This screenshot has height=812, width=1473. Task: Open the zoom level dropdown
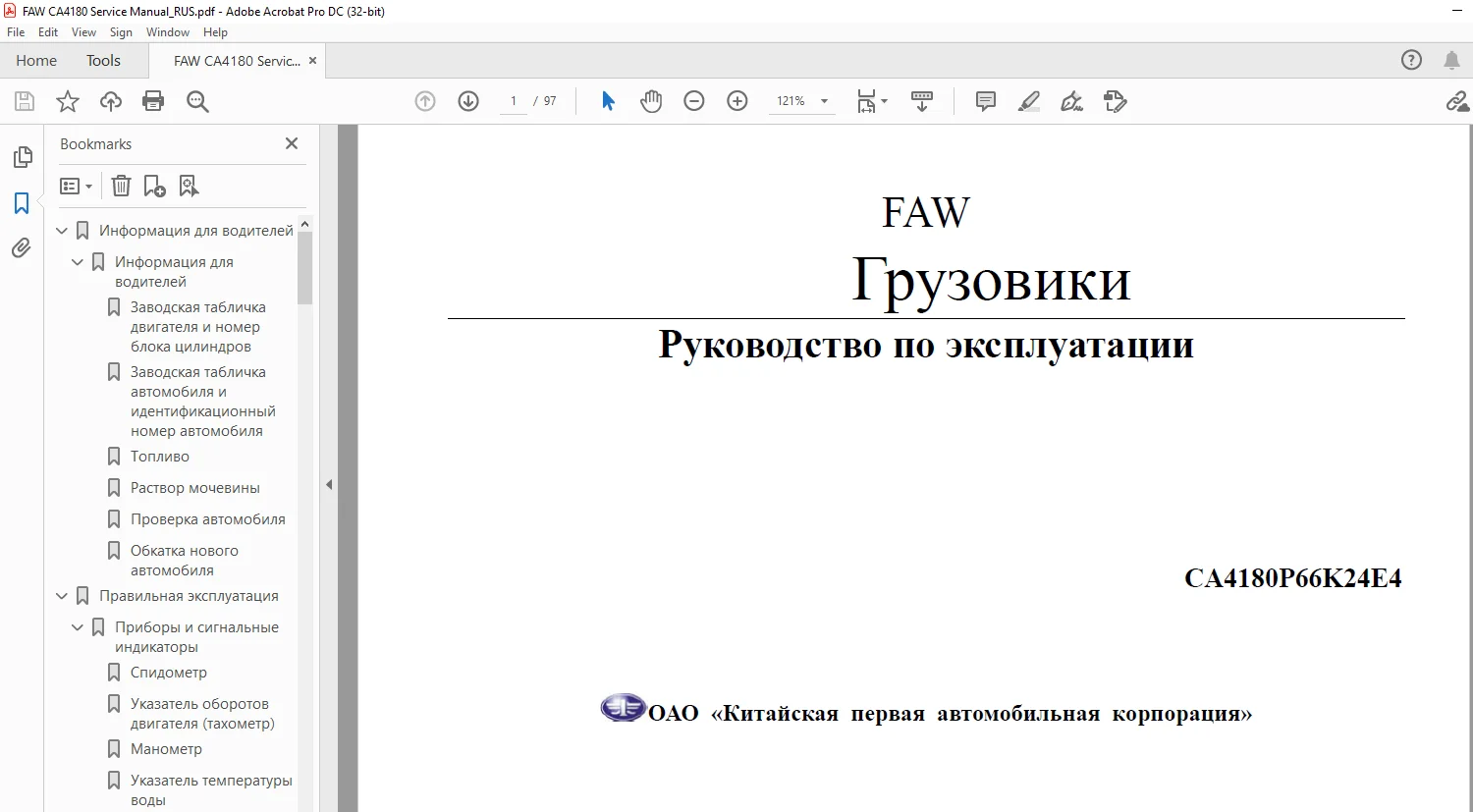click(824, 101)
